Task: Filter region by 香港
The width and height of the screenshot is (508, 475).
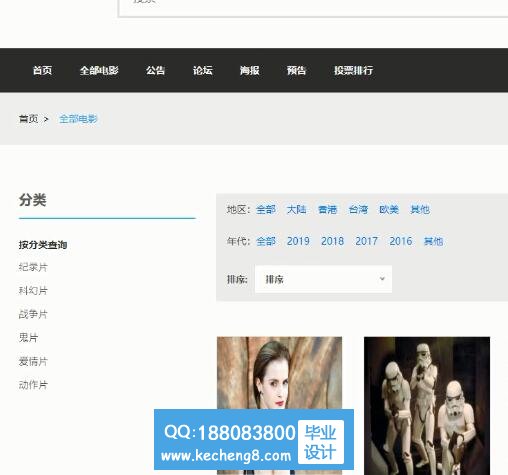Action: [x=327, y=209]
